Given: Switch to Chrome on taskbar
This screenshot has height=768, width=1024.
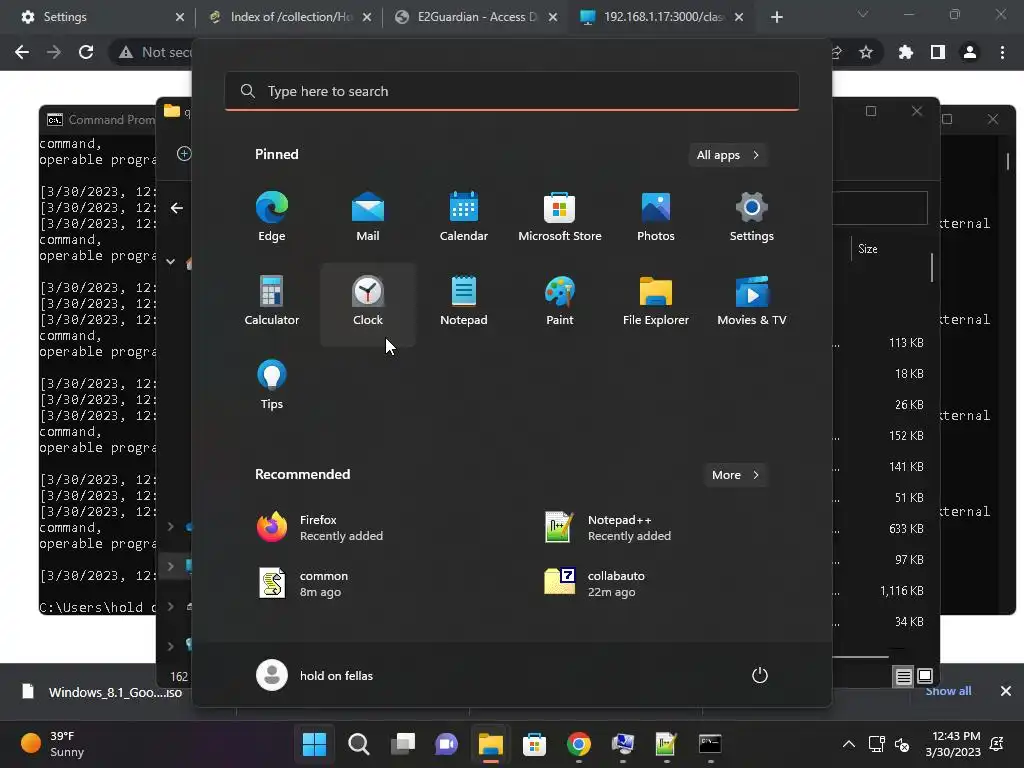Looking at the screenshot, I should tap(579, 744).
